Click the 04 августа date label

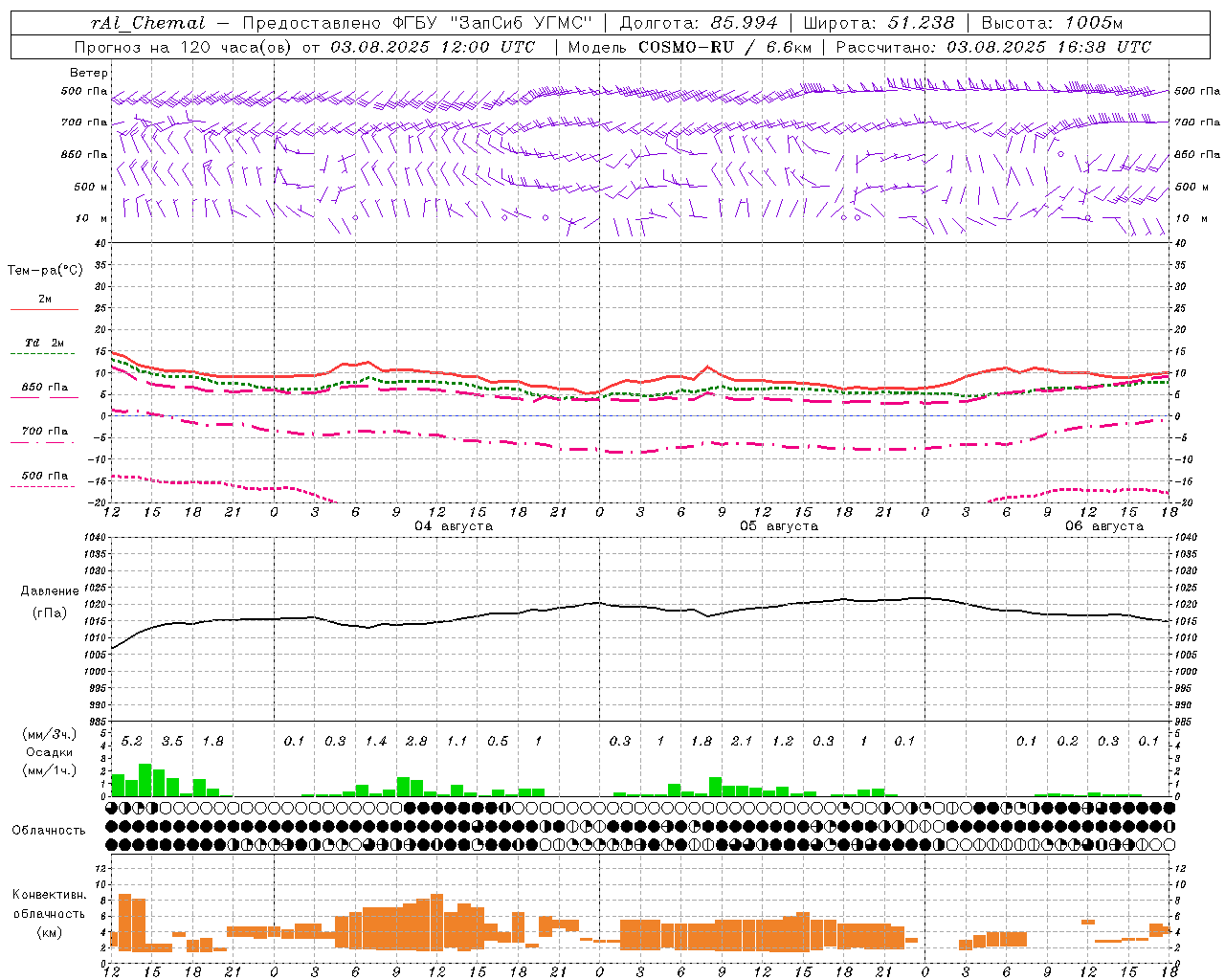click(454, 526)
